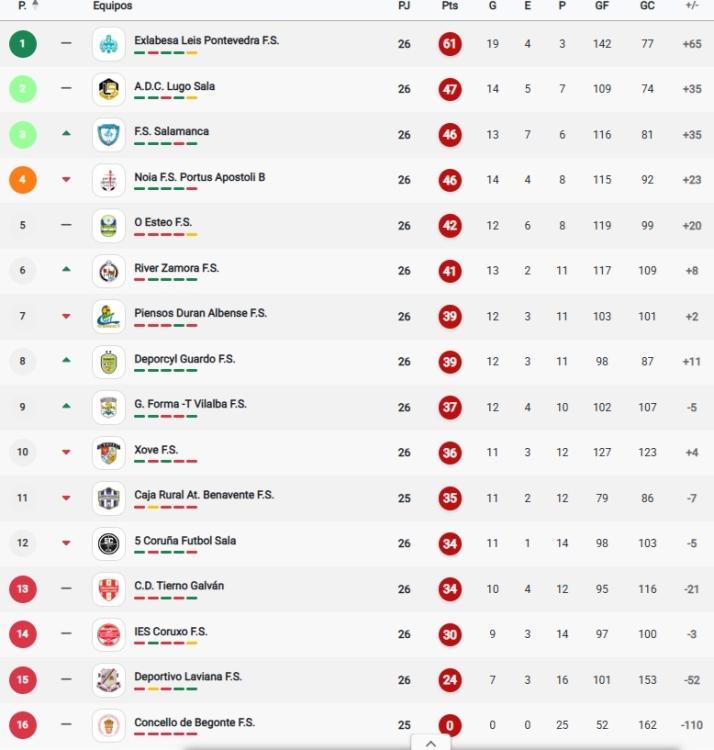Sort table by the P. position column arrow
The width and height of the screenshot is (714, 750).
36,6
